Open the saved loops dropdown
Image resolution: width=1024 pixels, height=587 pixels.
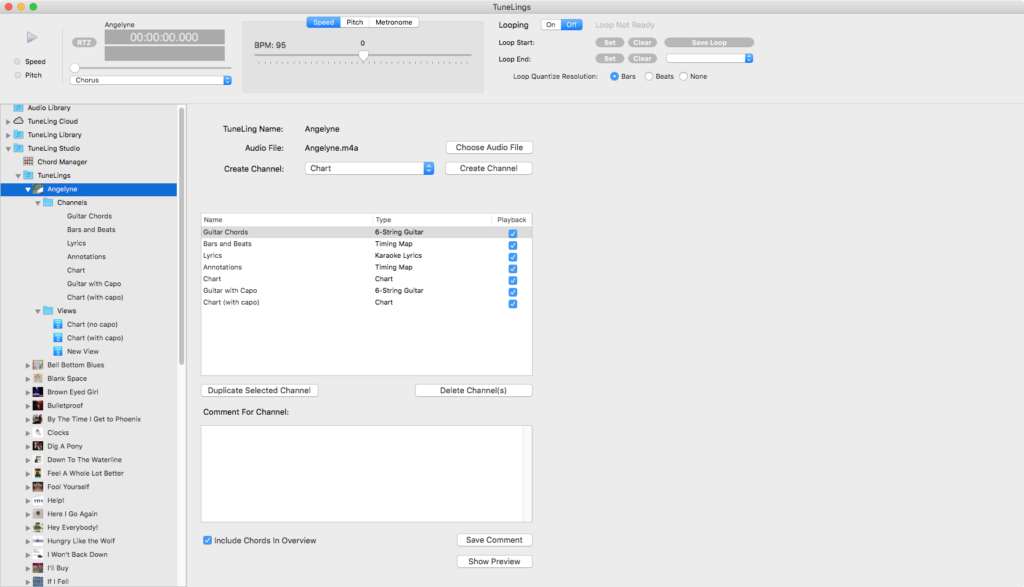[709, 59]
